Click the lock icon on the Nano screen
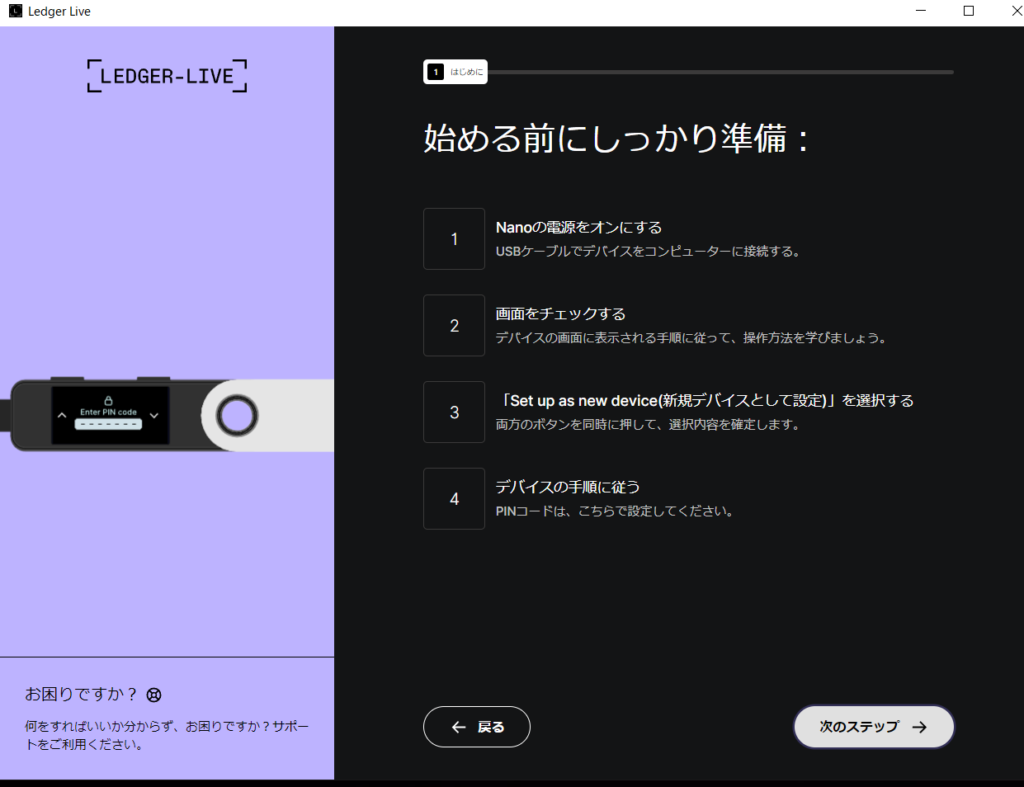This screenshot has height=787, width=1024. click(x=108, y=400)
